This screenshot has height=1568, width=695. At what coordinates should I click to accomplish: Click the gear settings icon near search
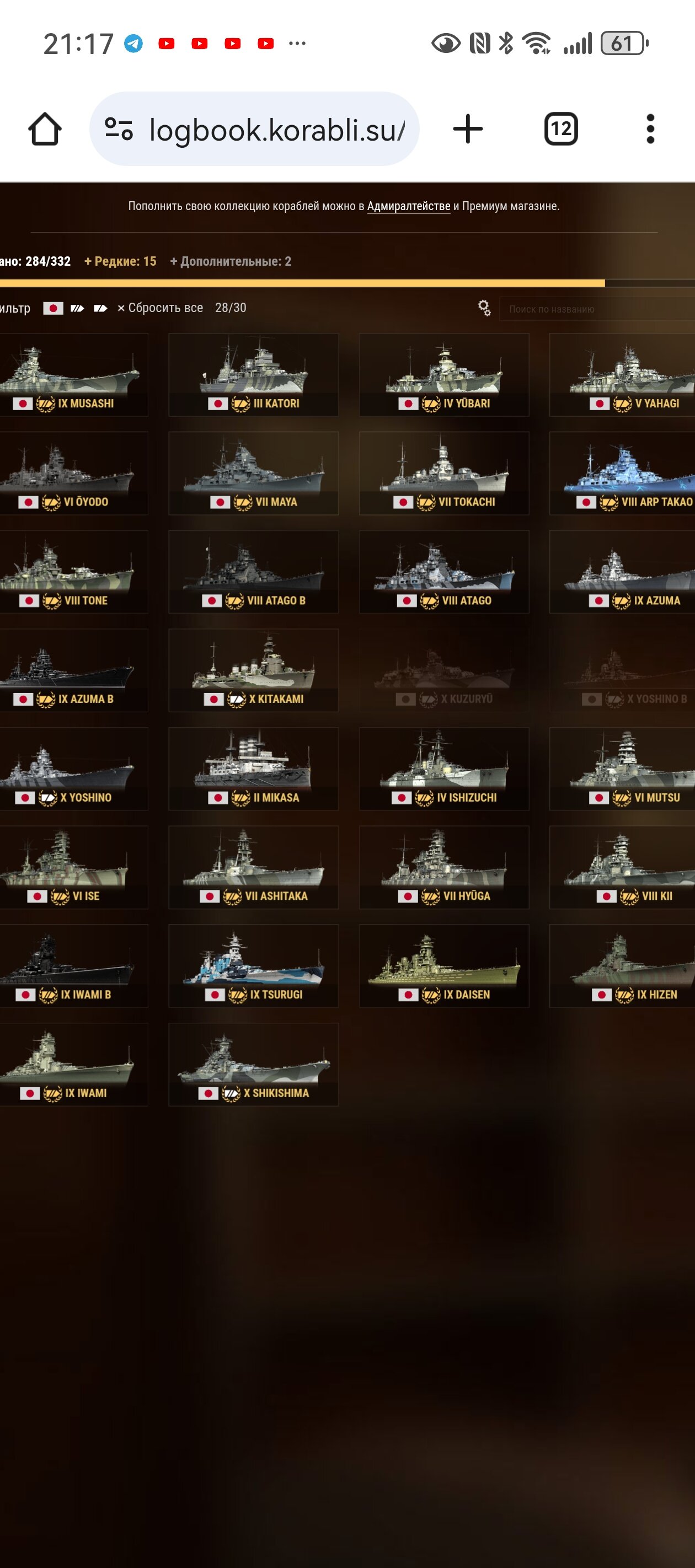tap(484, 308)
